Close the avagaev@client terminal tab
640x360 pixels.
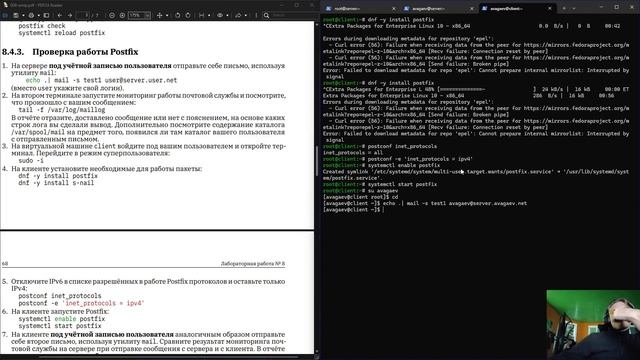(550, 9)
